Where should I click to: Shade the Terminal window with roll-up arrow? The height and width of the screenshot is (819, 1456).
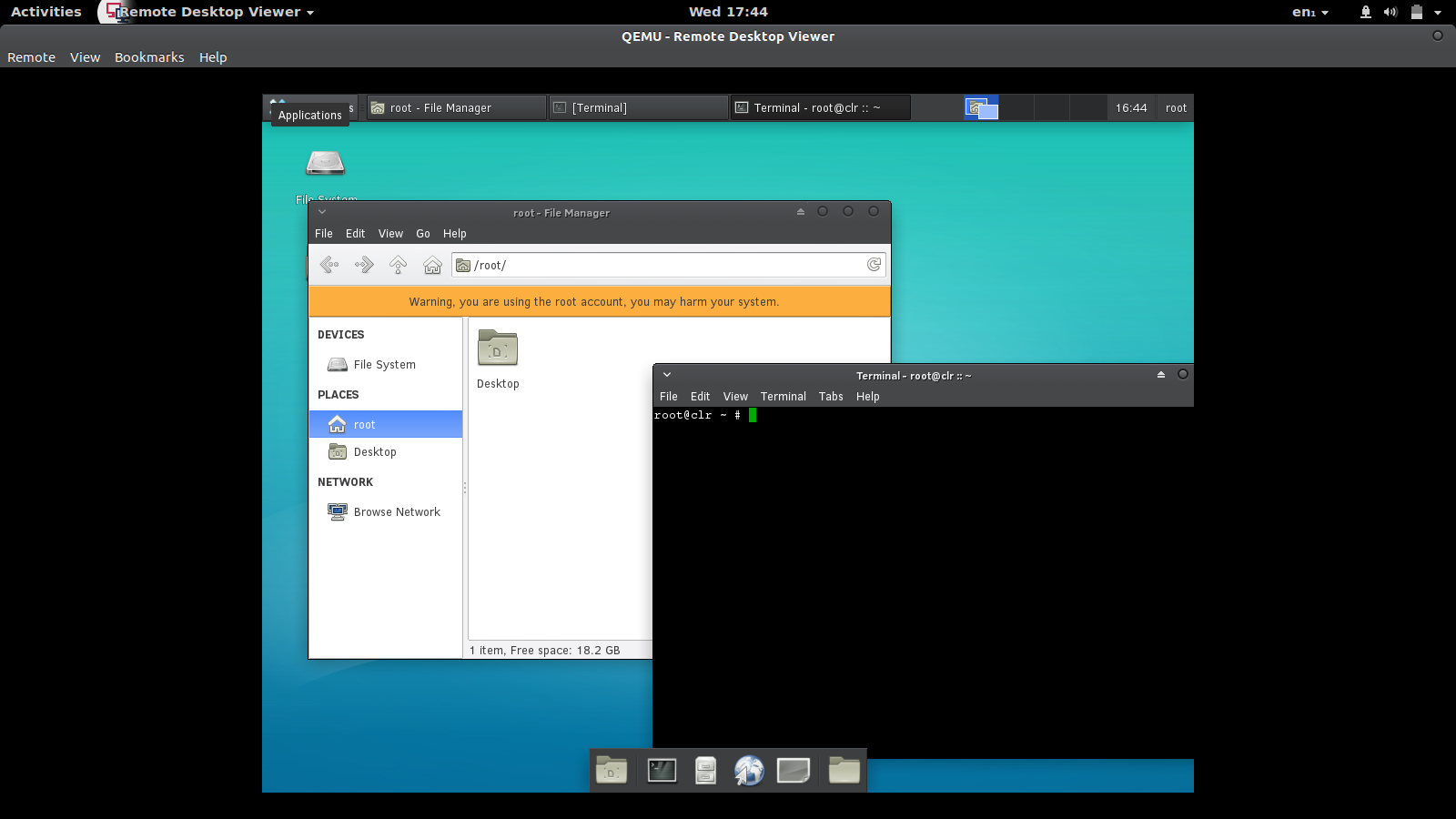coord(1161,374)
